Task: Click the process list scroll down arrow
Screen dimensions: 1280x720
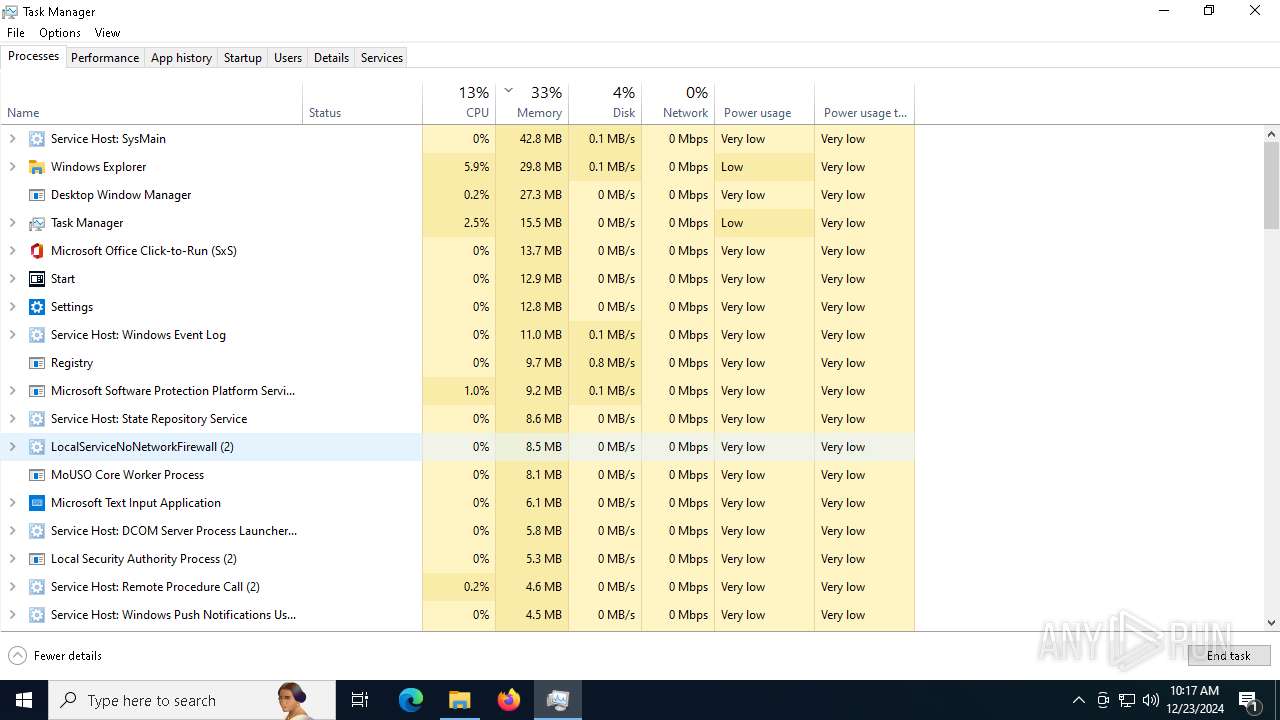Action: 1272,623
